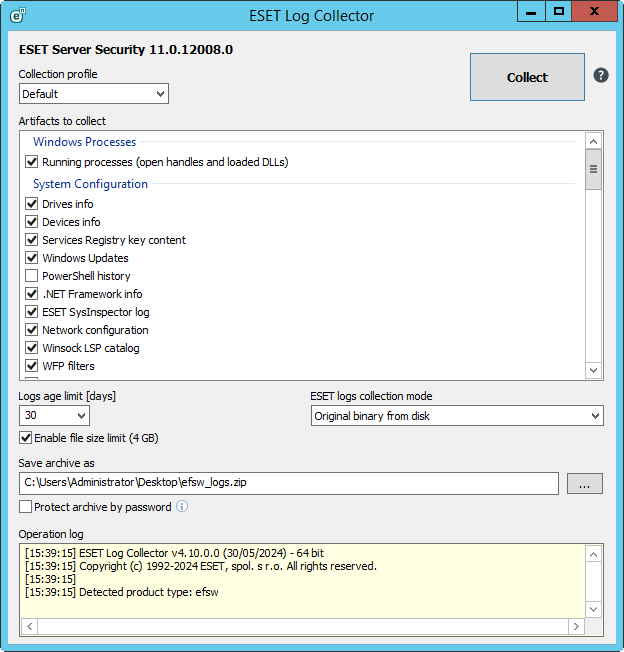The image size is (624, 652).
Task: Click the Windows Processes group header
Action: (84, 142)
